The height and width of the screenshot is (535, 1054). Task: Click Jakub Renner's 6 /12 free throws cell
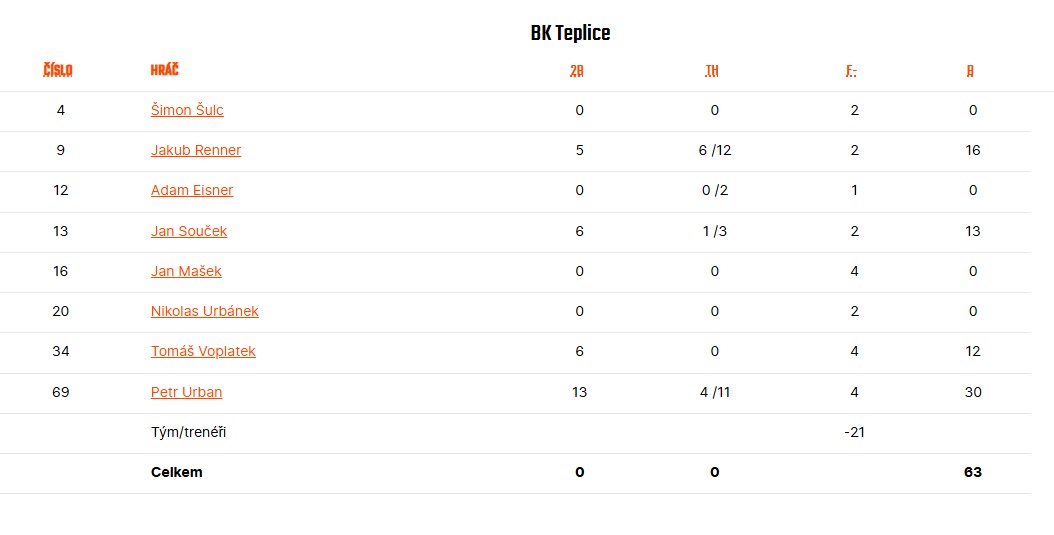[715, 151]
